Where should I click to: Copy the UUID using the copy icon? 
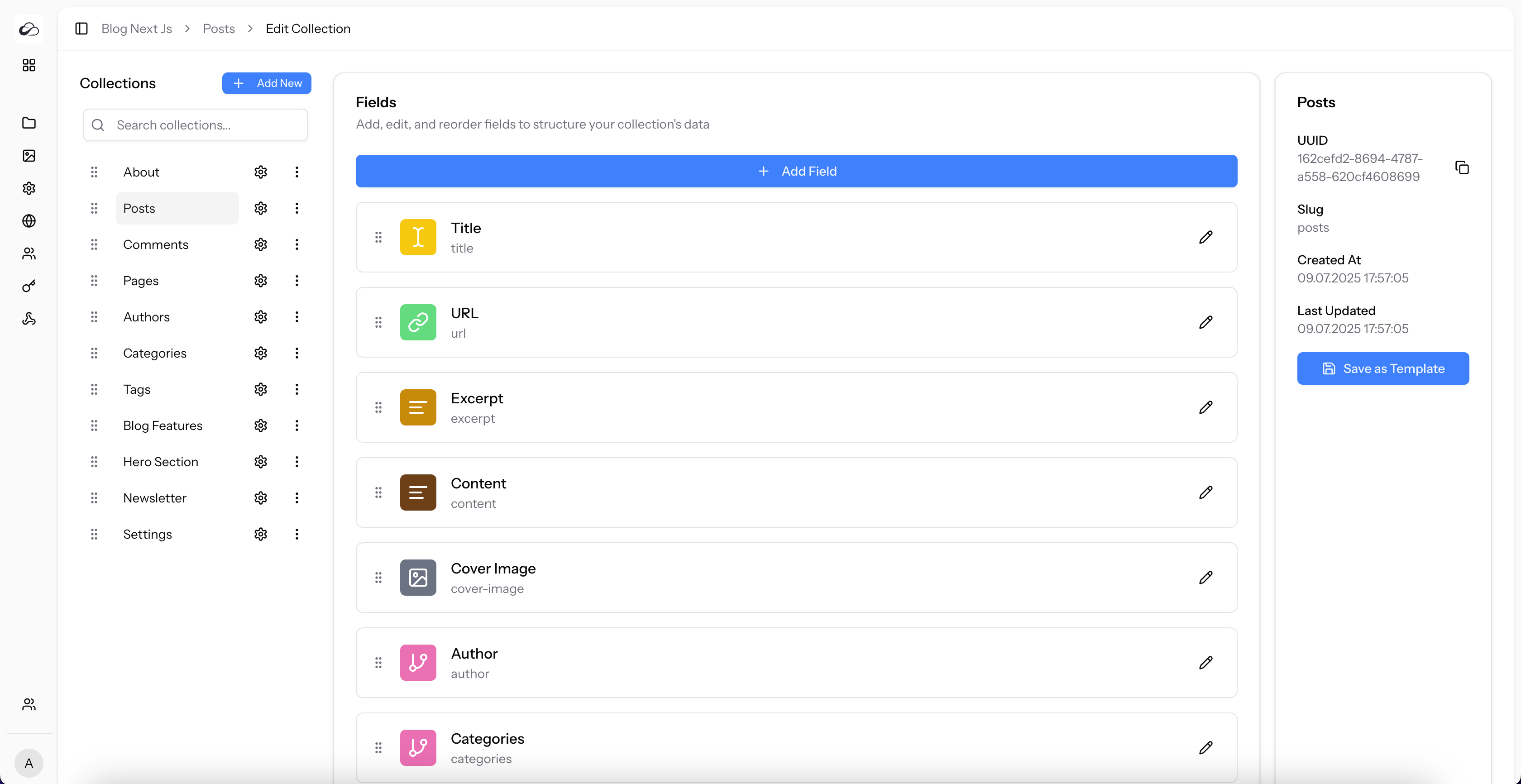[x=1463, y=167]
